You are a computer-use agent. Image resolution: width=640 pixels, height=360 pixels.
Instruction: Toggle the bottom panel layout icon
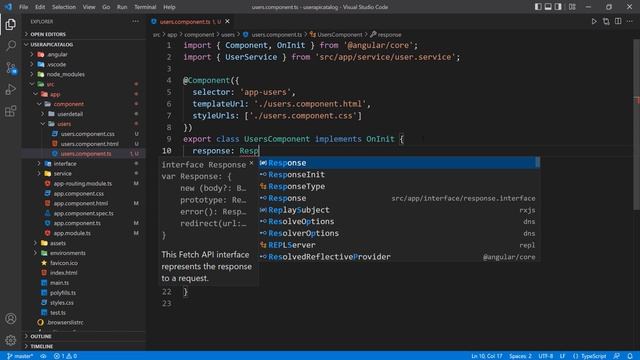[x=548, y=7]
